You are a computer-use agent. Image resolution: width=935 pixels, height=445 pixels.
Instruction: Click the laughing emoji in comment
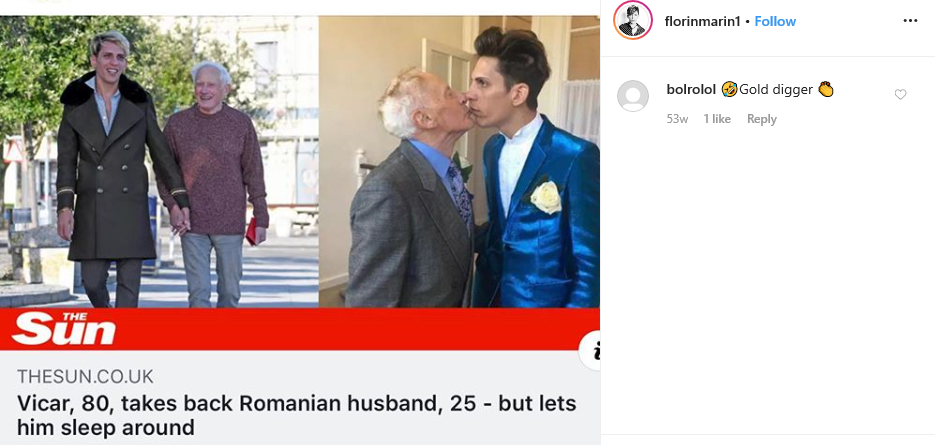coord(729,89)
